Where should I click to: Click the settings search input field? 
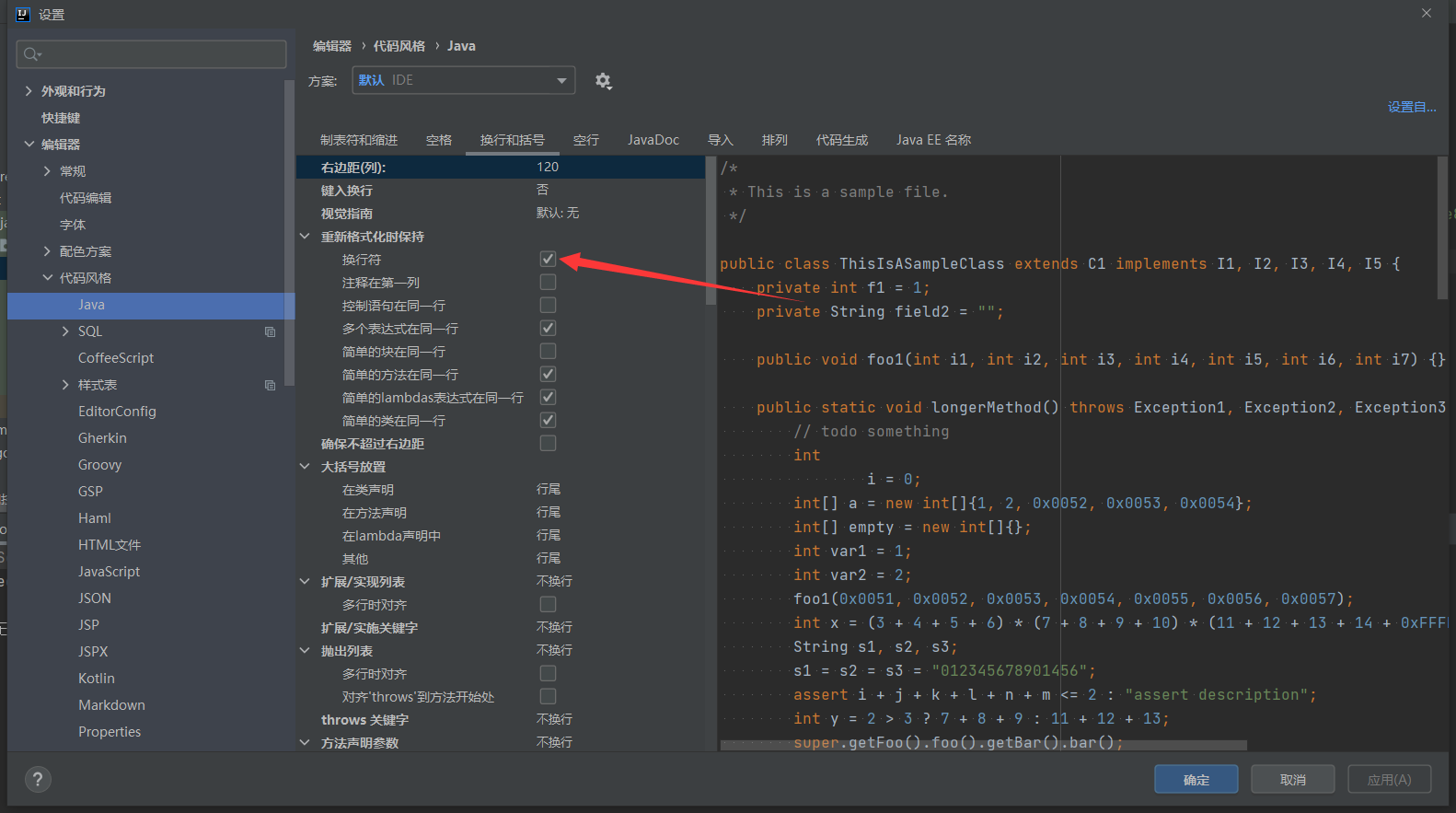pyautogui.click(x=151, y=54)
